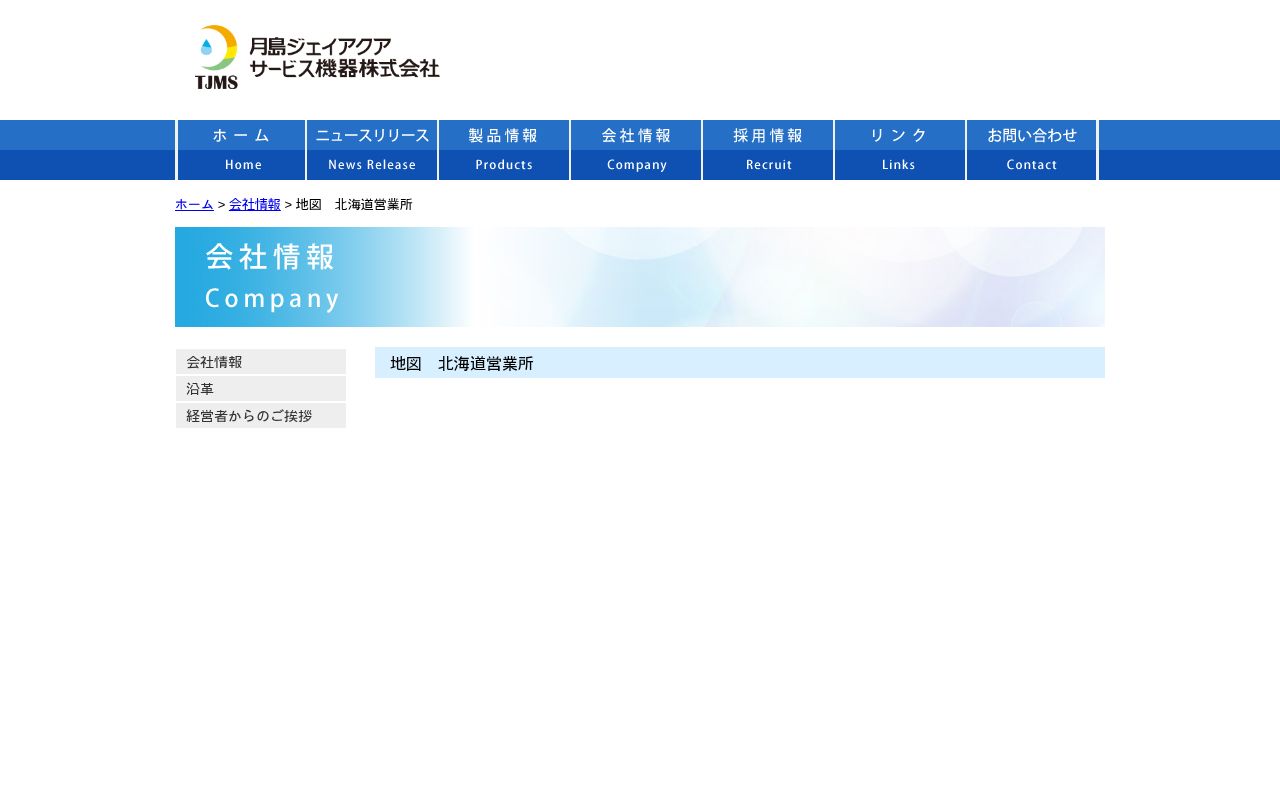
Task: Click the 地図 北海道営業所 section heading bar
Action: pos(739,363)
